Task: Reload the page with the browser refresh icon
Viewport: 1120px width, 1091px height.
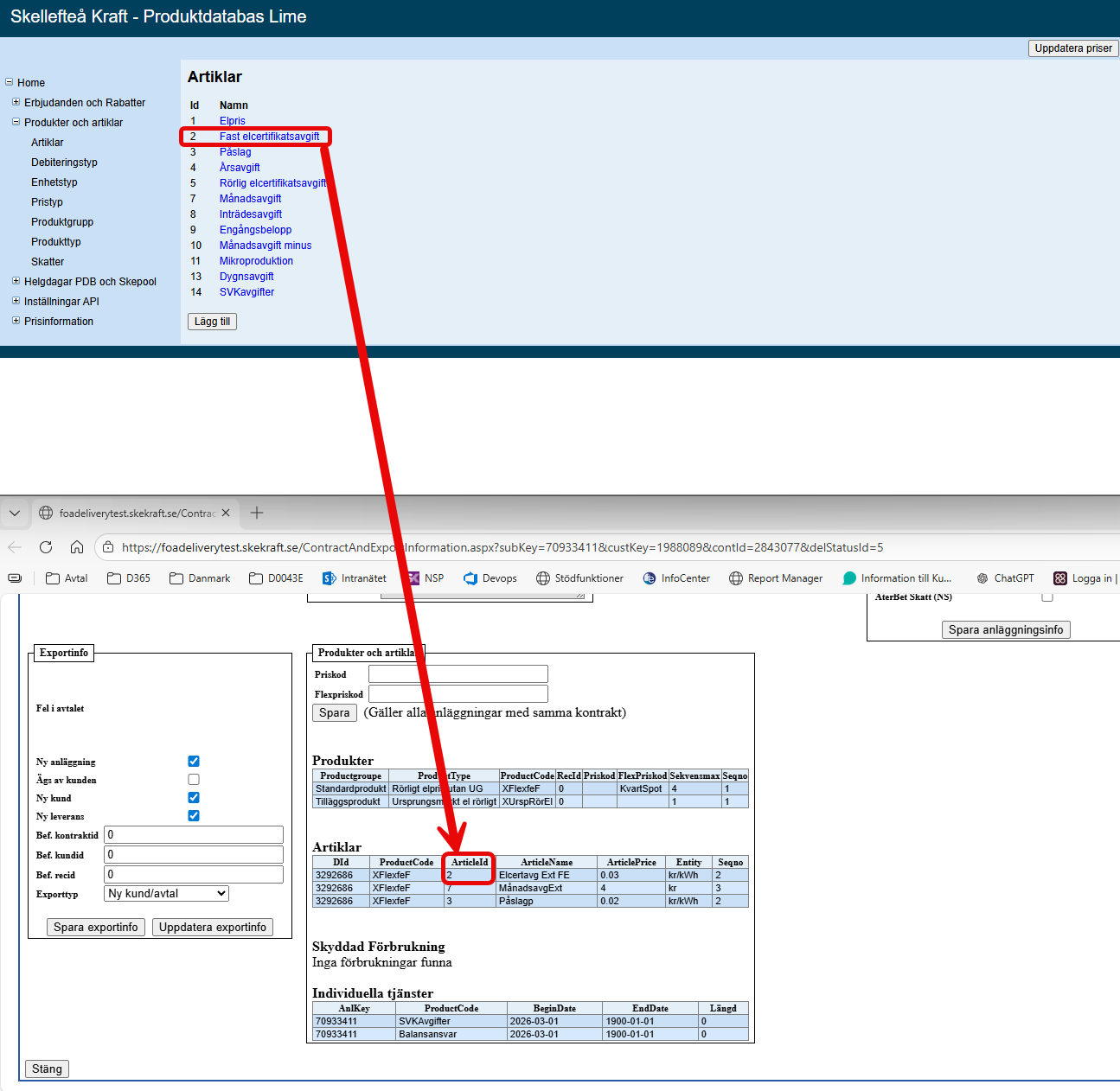Action: click(x=46, y=547)
